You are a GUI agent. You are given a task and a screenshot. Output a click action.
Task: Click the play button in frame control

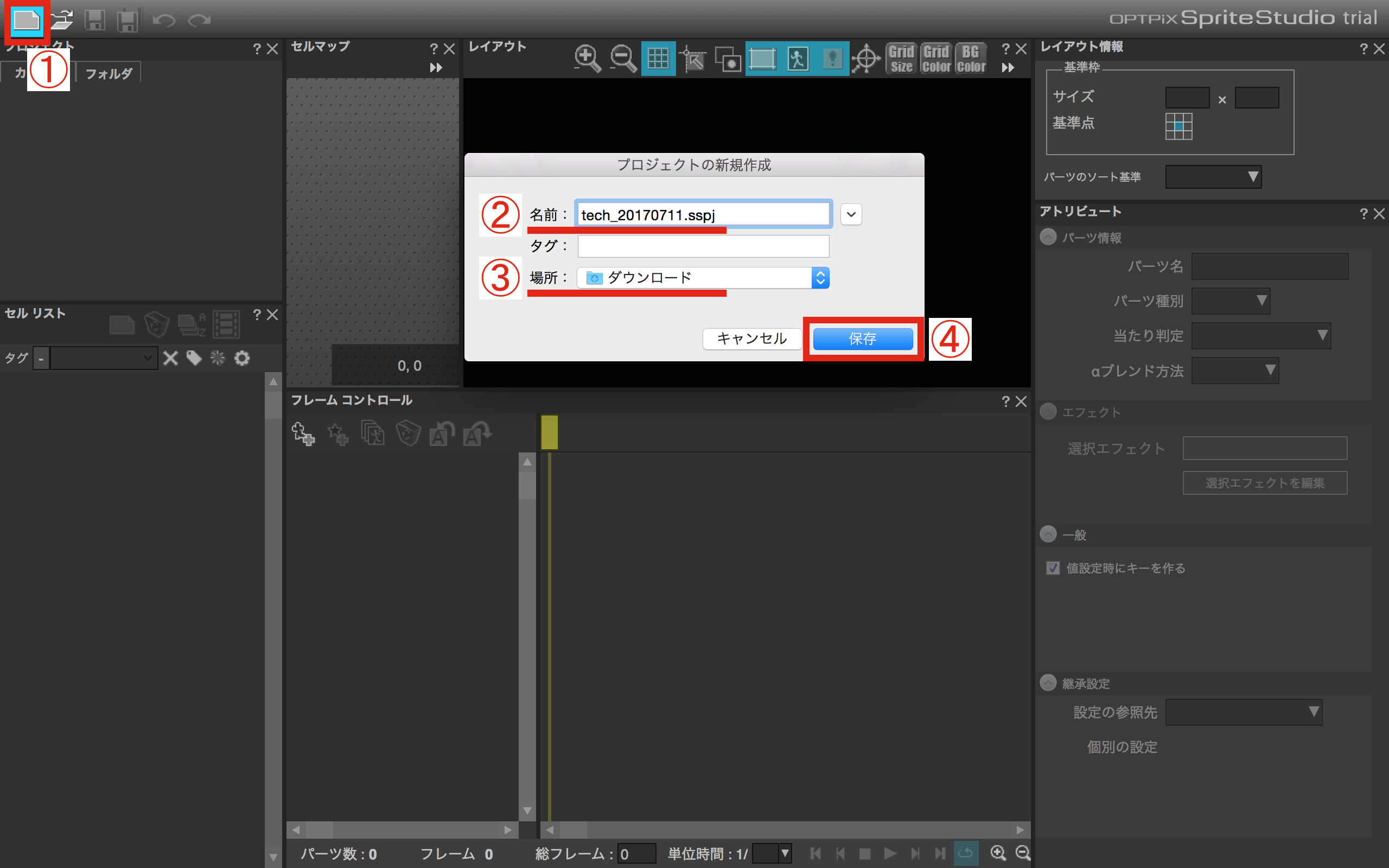(x=890, y=853)
